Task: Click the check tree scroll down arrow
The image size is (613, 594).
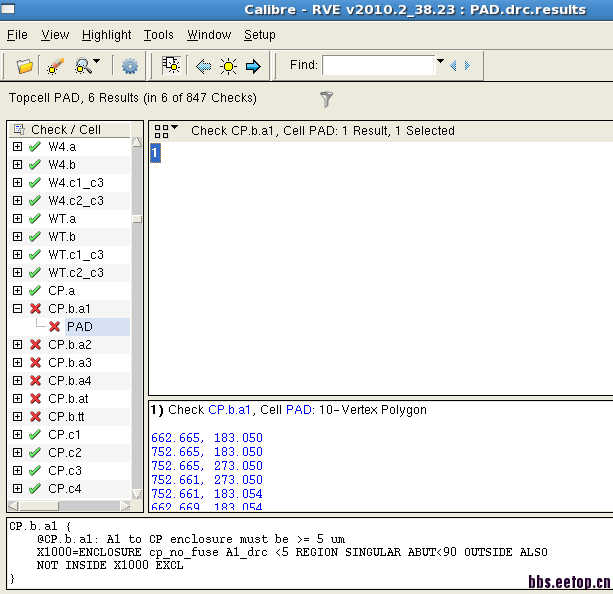Action: (137, 494)
